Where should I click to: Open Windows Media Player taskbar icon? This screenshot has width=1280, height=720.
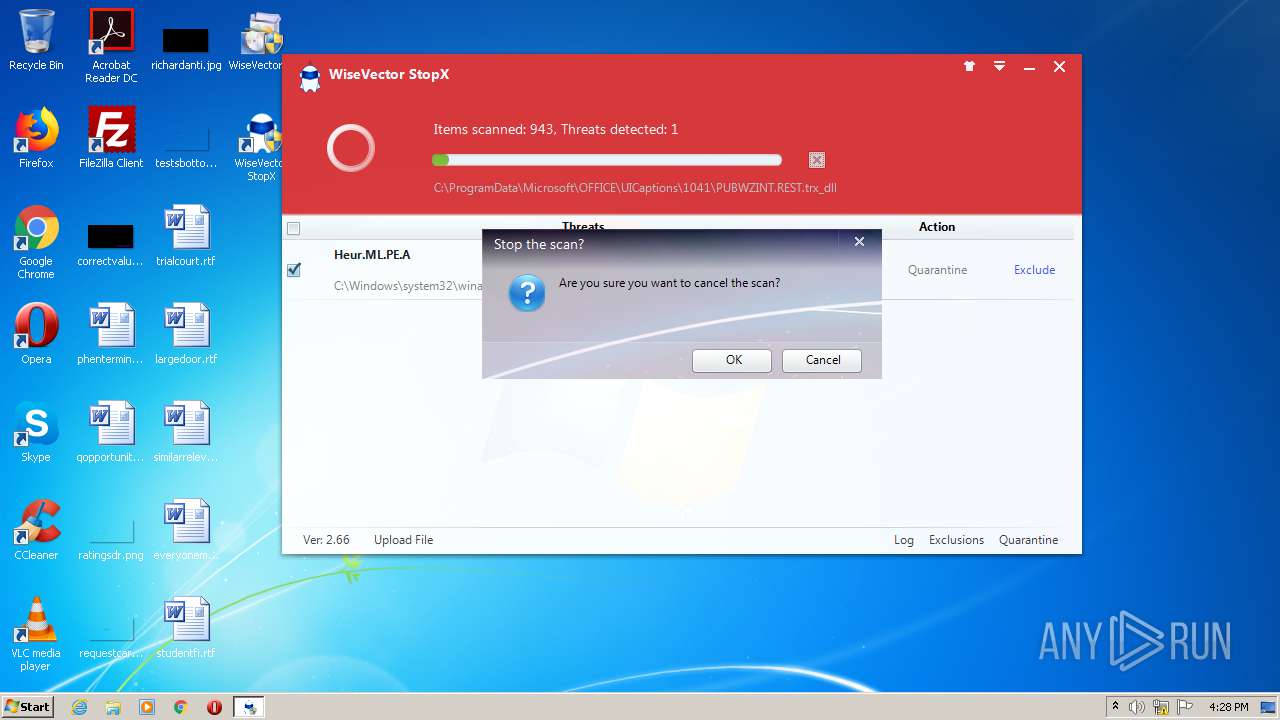click(147, 707)
